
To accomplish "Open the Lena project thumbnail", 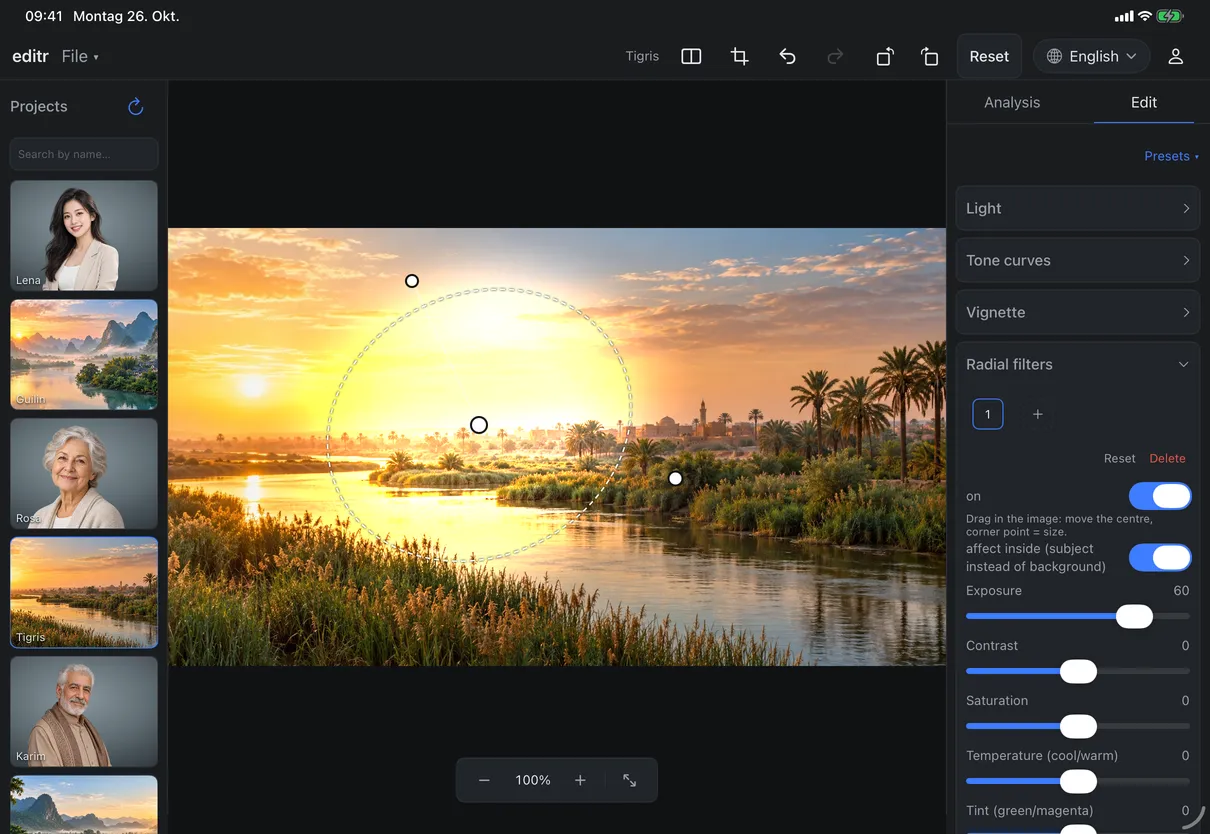I will 84,236.
